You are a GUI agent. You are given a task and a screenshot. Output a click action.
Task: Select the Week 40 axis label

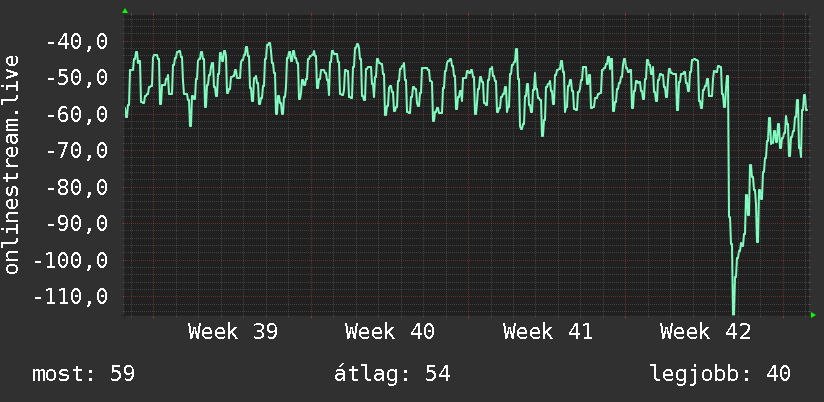[390, 332]
